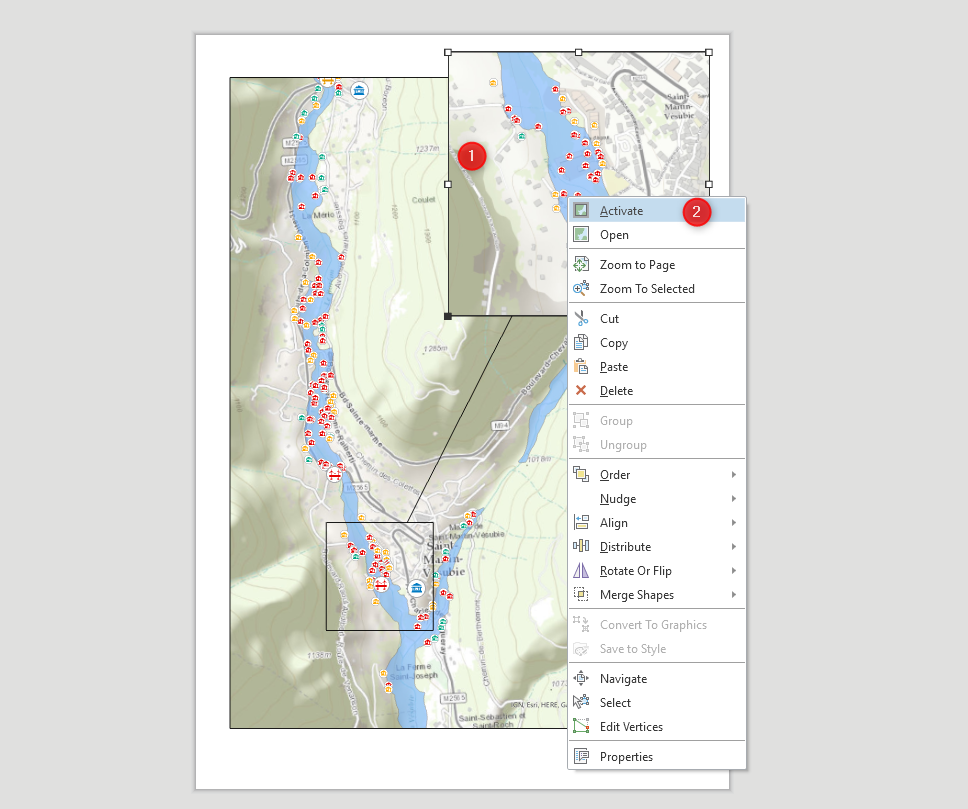Open Properties from the context menu
This screenshot has width=968, height=809.
point(657,757)
